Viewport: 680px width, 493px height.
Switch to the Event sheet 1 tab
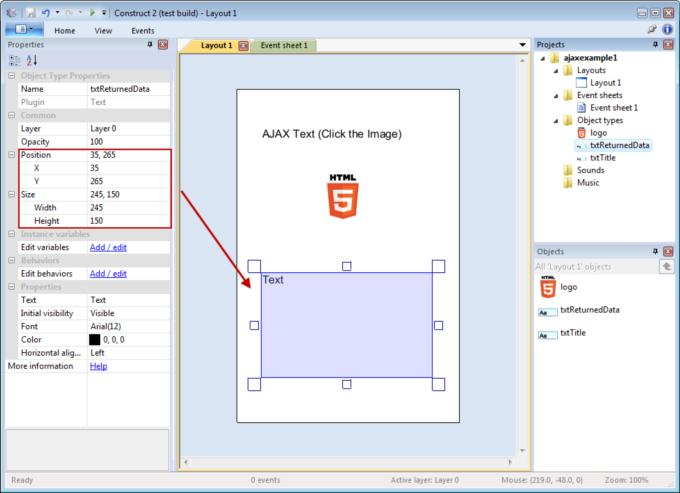[x=284, y=46]
